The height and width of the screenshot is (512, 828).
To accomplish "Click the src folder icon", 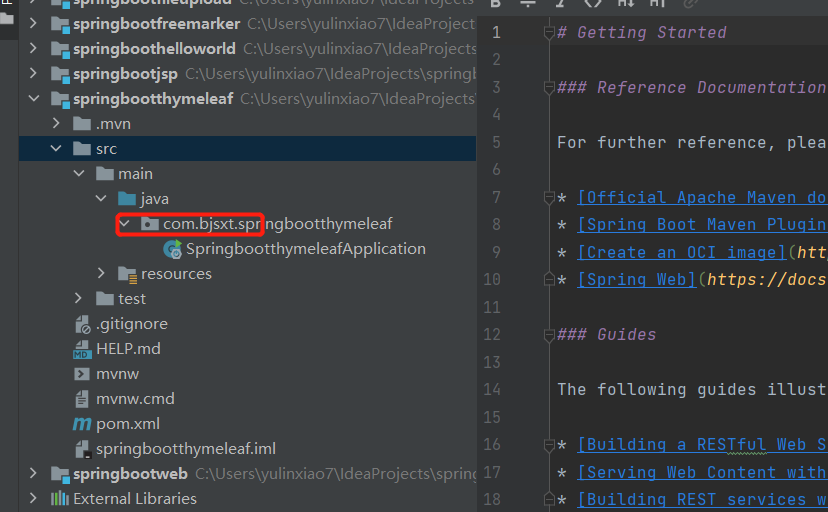I will [82, 149].
